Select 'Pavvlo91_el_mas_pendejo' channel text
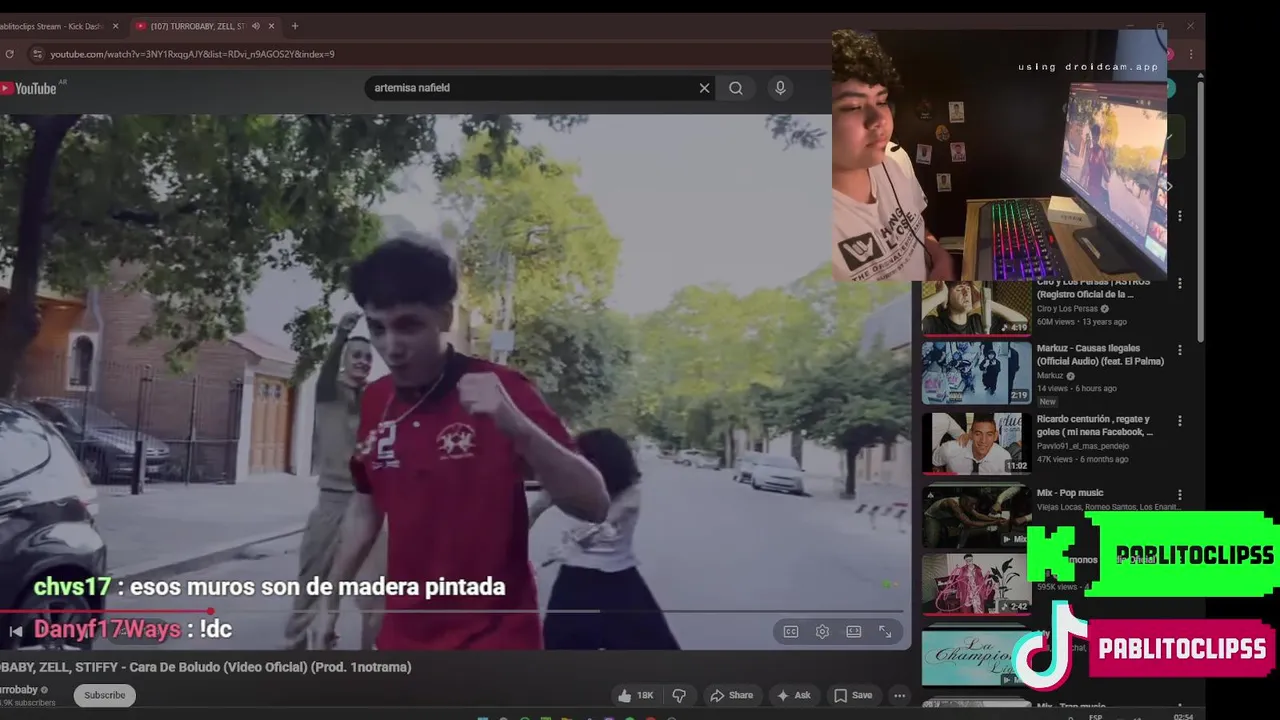 pos(1083,446)
